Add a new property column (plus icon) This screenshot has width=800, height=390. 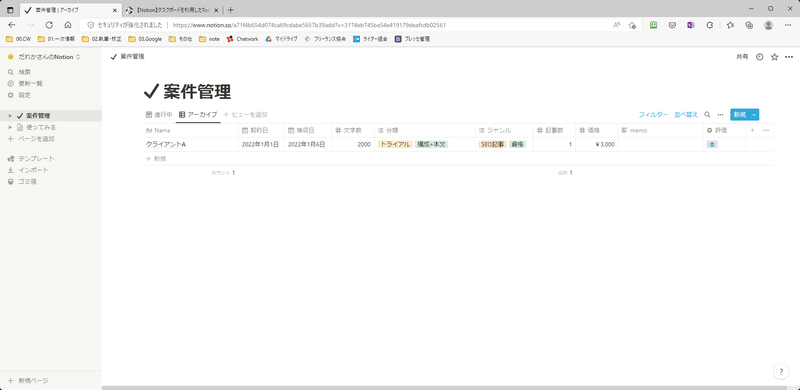(x=752, y=131)
